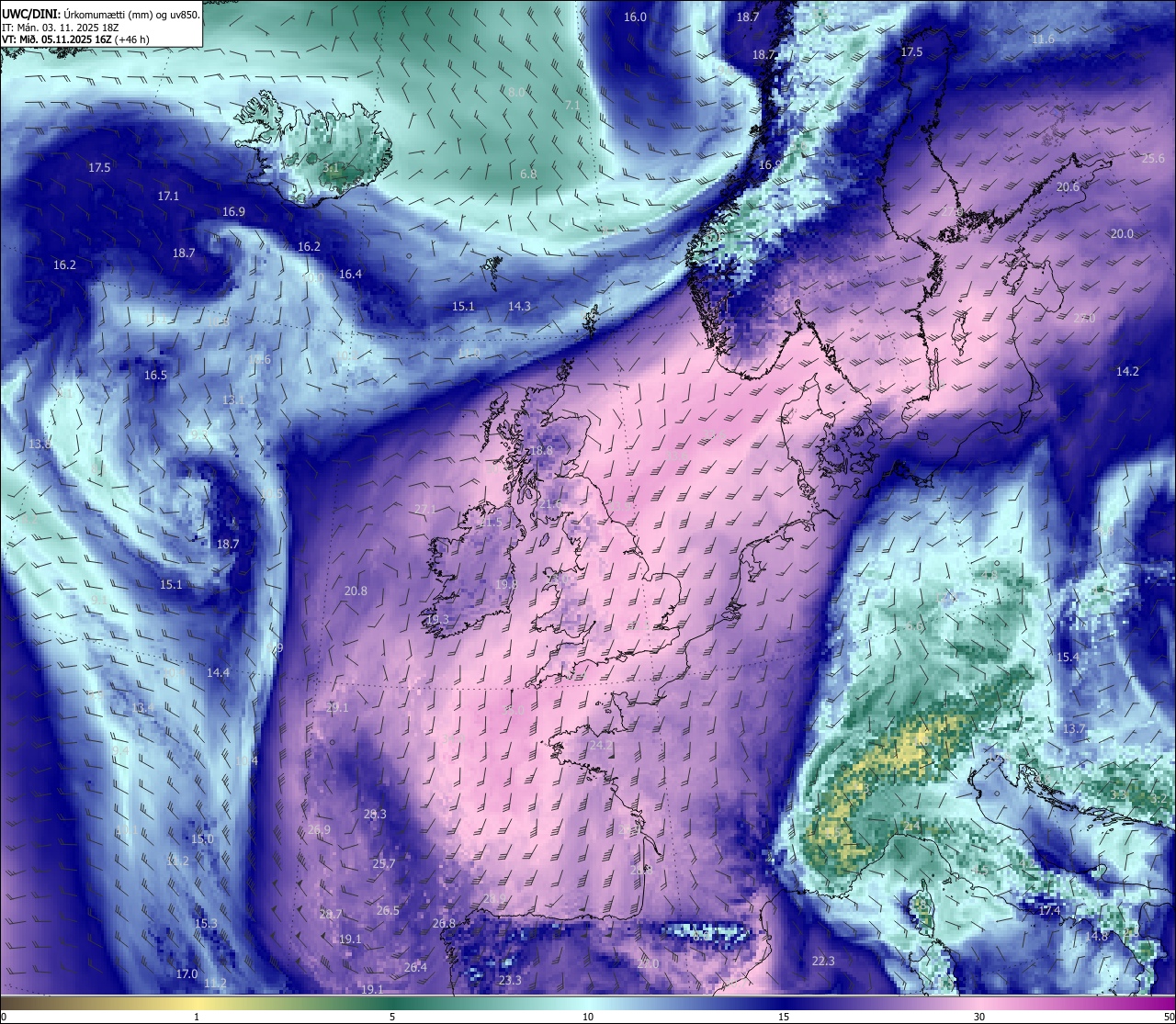The height and width of the screenshot is (1024, 1176).
Task: Click the 25.6 value label
Action: click(x=1153, y=159)
